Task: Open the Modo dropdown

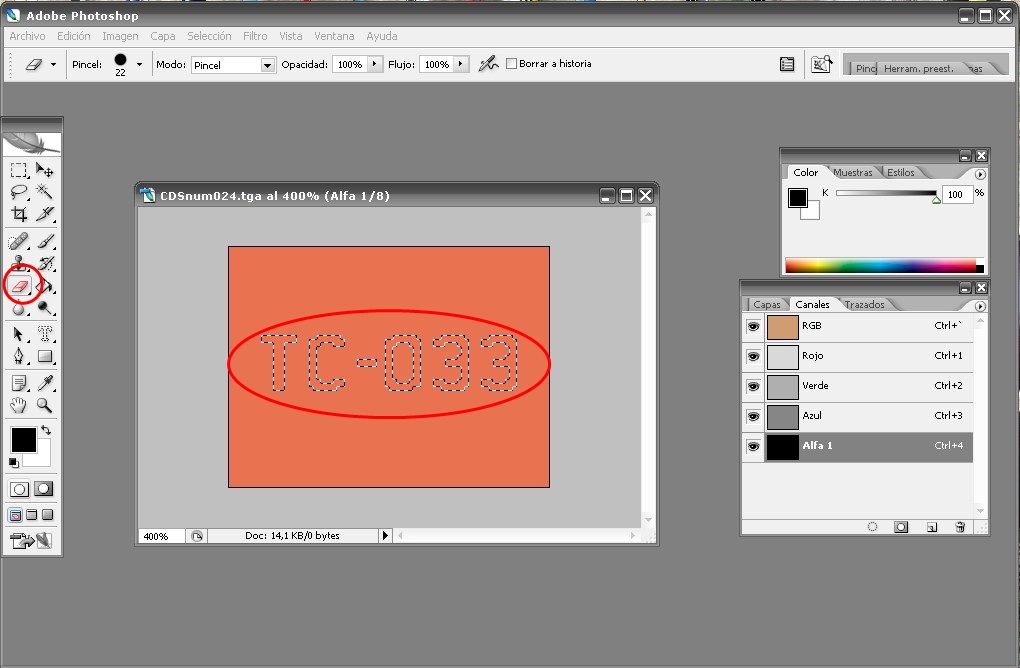Action: coord(234,65)
